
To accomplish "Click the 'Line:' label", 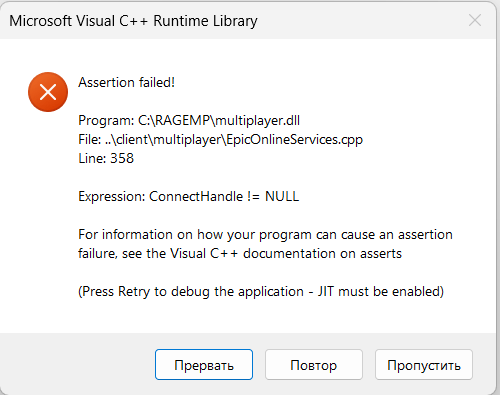I will [92, 158].
